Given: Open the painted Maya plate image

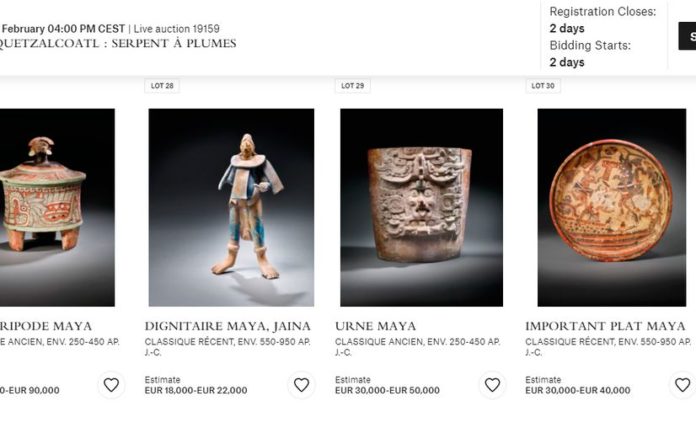Looking at the screenshot, I should [611, 207].
